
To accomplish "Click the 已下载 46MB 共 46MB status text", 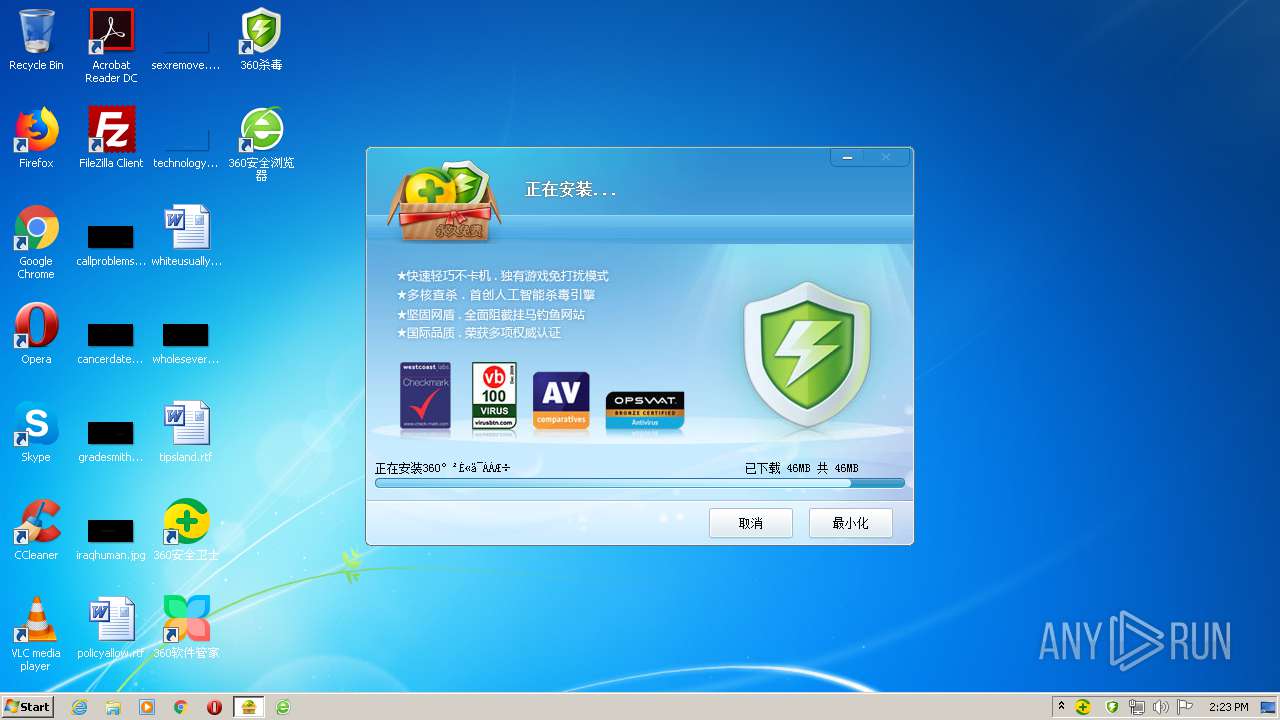I will coord(801,468).
